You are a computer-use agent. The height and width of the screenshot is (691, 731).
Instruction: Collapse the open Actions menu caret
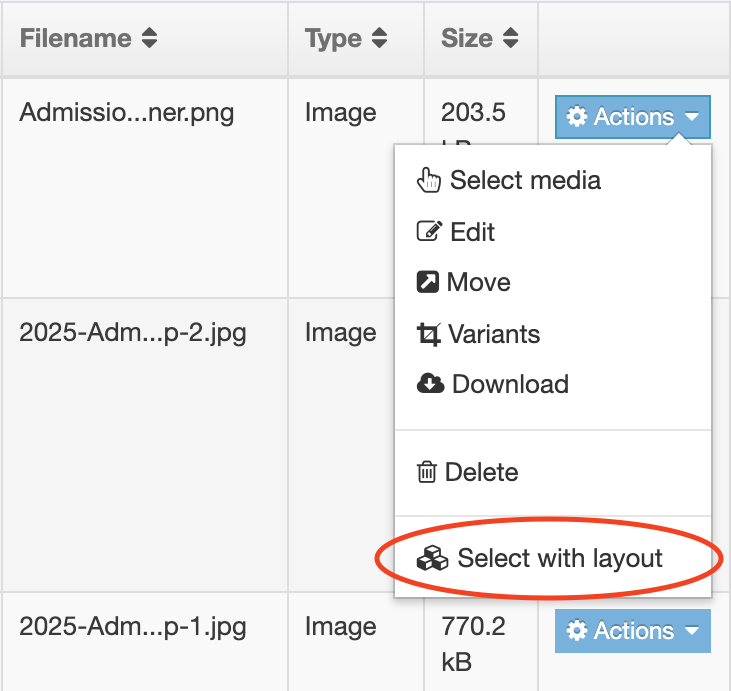click(x=692, y=117)
